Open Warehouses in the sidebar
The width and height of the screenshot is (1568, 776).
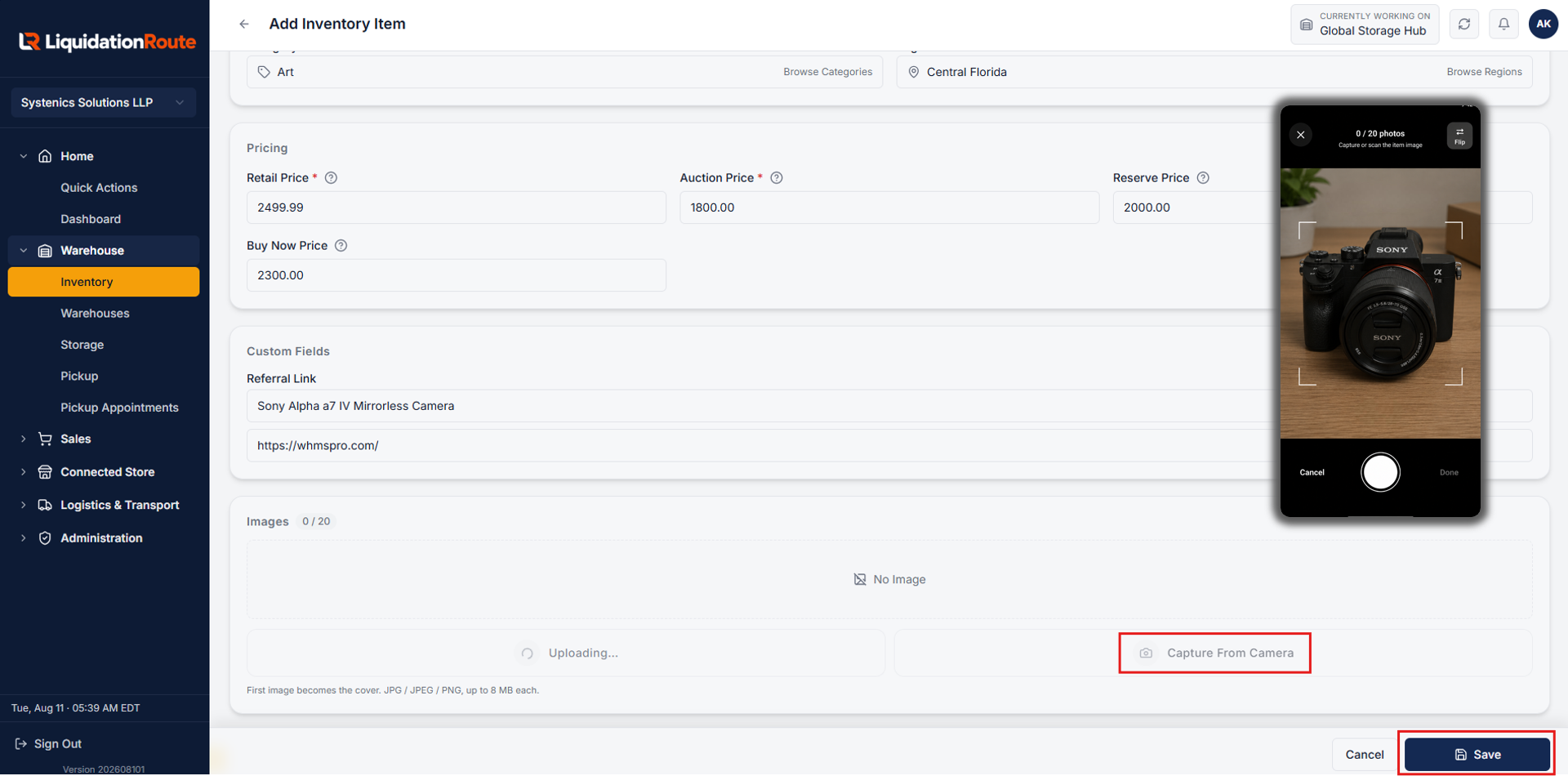(95, 314)
